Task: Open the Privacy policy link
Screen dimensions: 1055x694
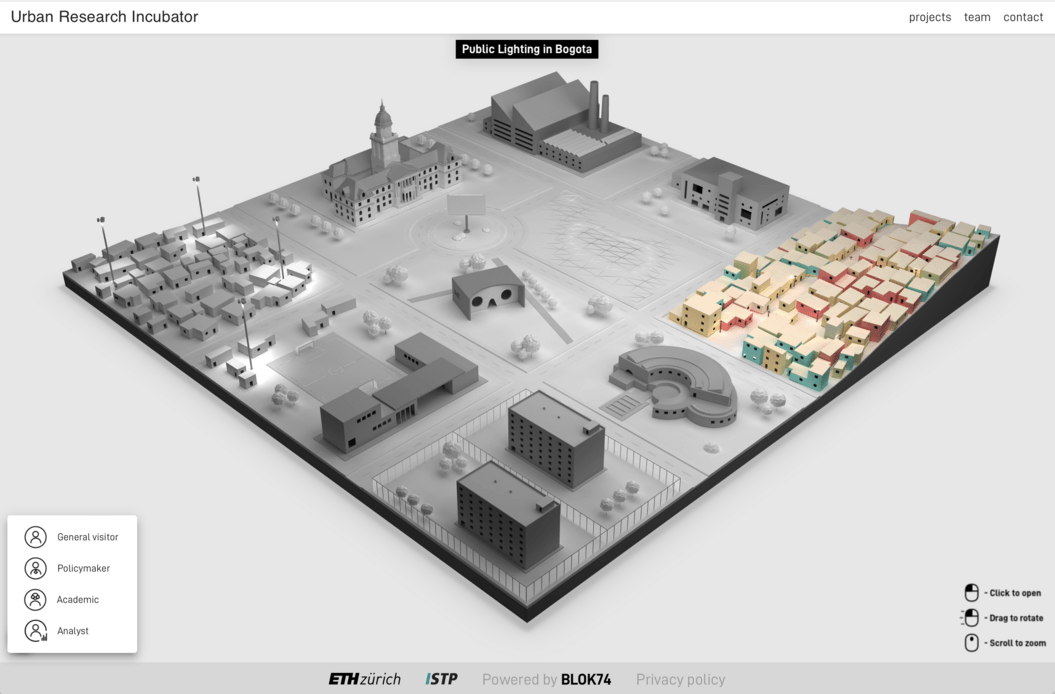Action: click(x=680, y=679)
